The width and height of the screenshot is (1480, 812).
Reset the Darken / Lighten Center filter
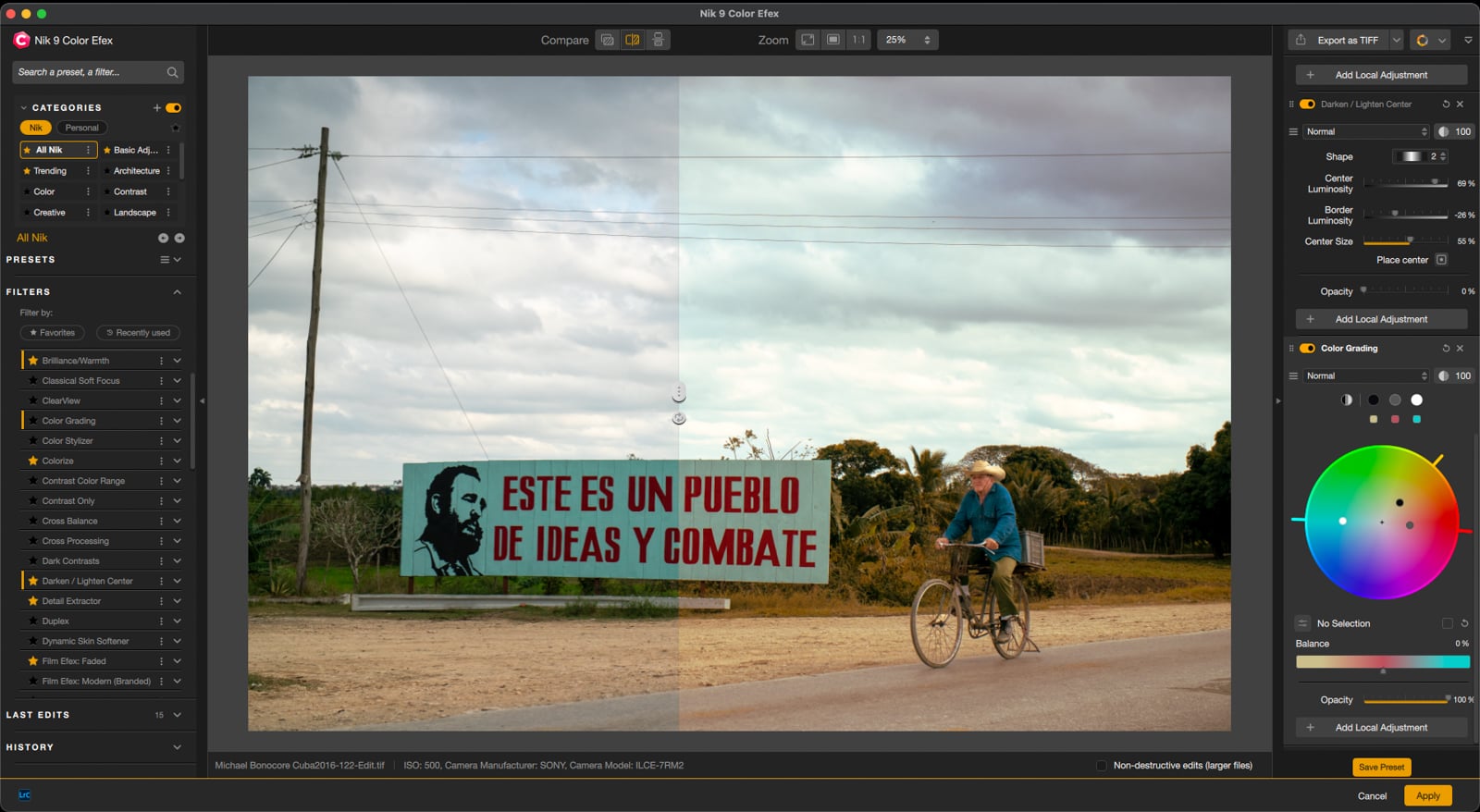point(1446,105)
